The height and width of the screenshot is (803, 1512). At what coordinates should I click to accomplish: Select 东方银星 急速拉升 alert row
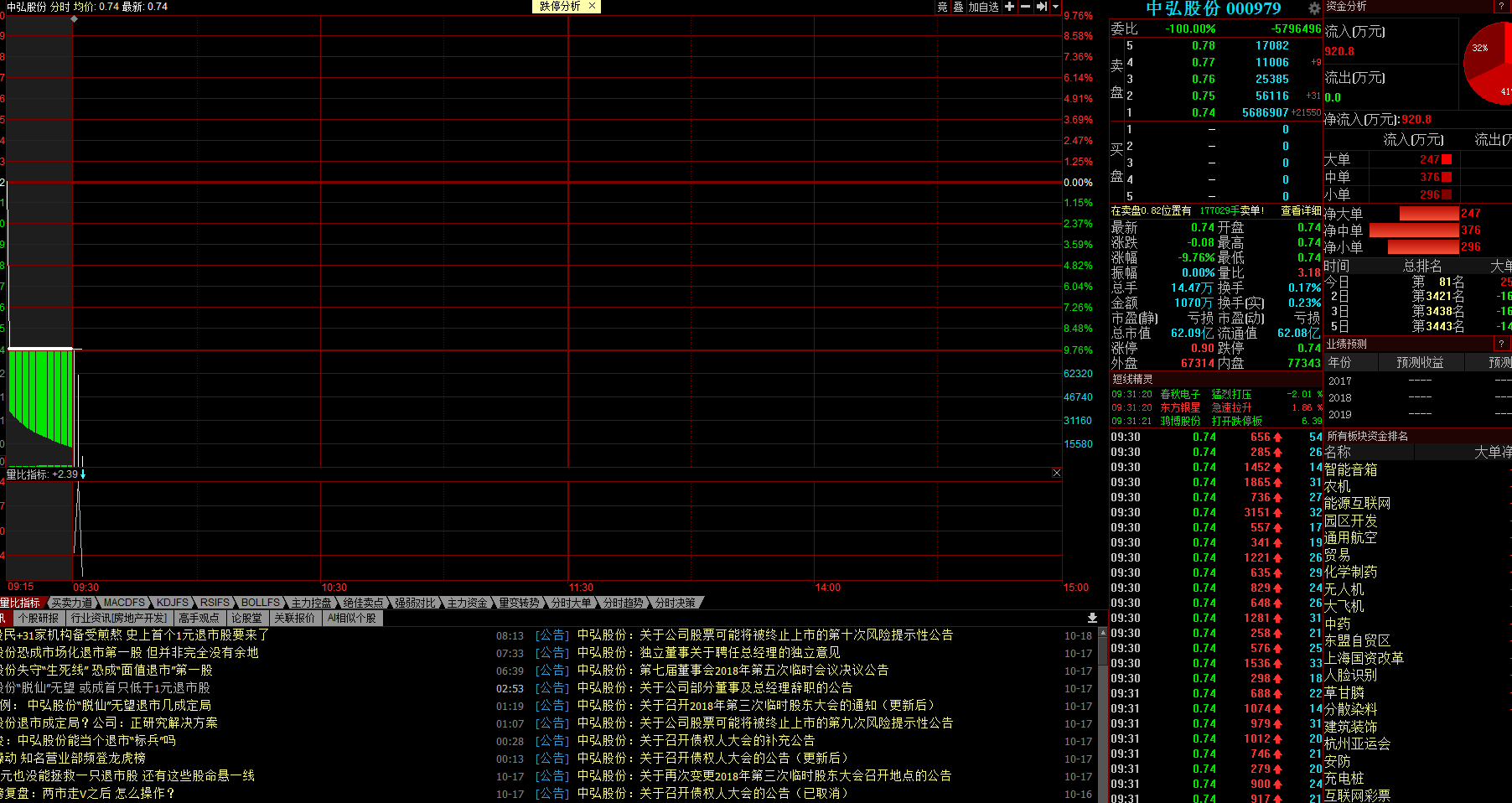[x=1216, y=408]
